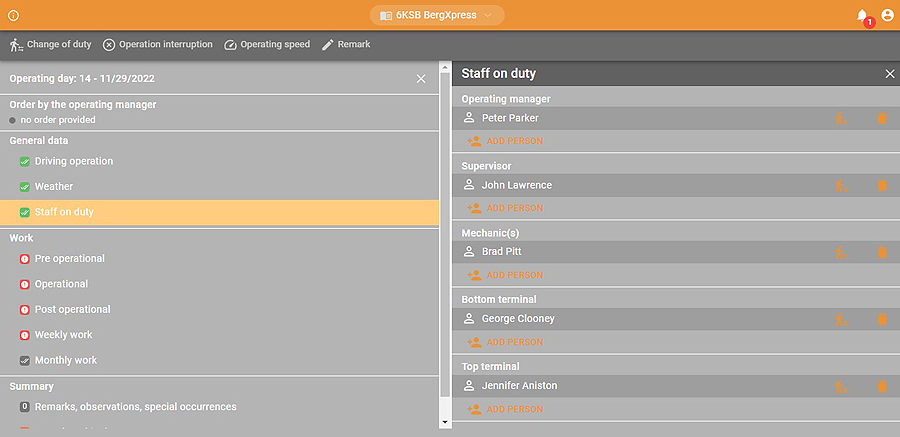This screenshot has width=900, height=437.
Task: Click the Monthly work checkbox
Action: (25, 361)
